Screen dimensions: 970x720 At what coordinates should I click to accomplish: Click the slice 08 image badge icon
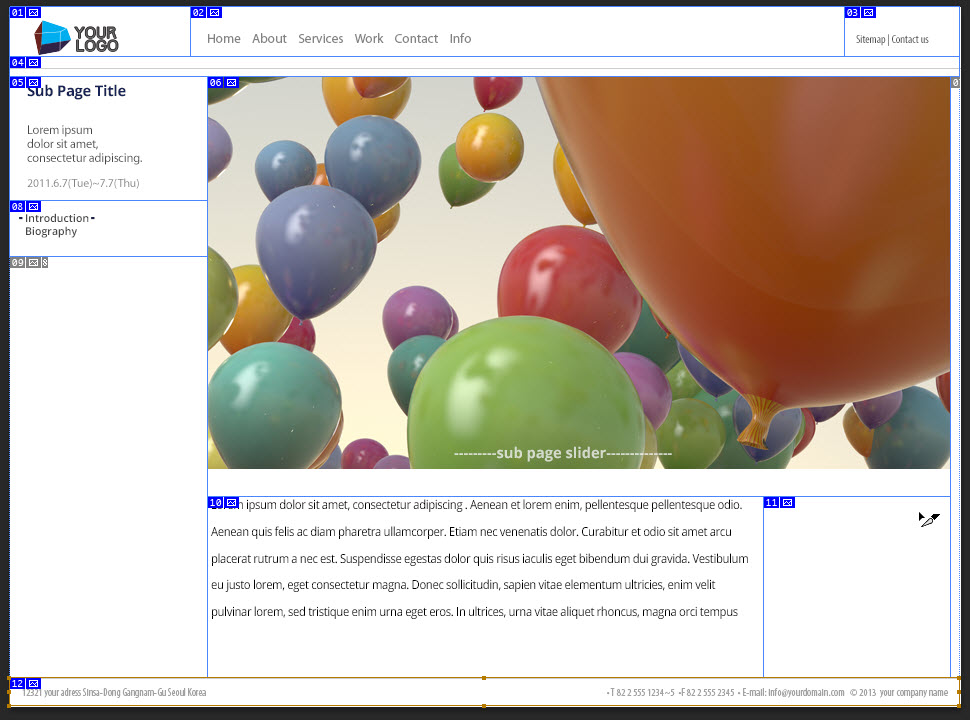[x=34, y=207]
